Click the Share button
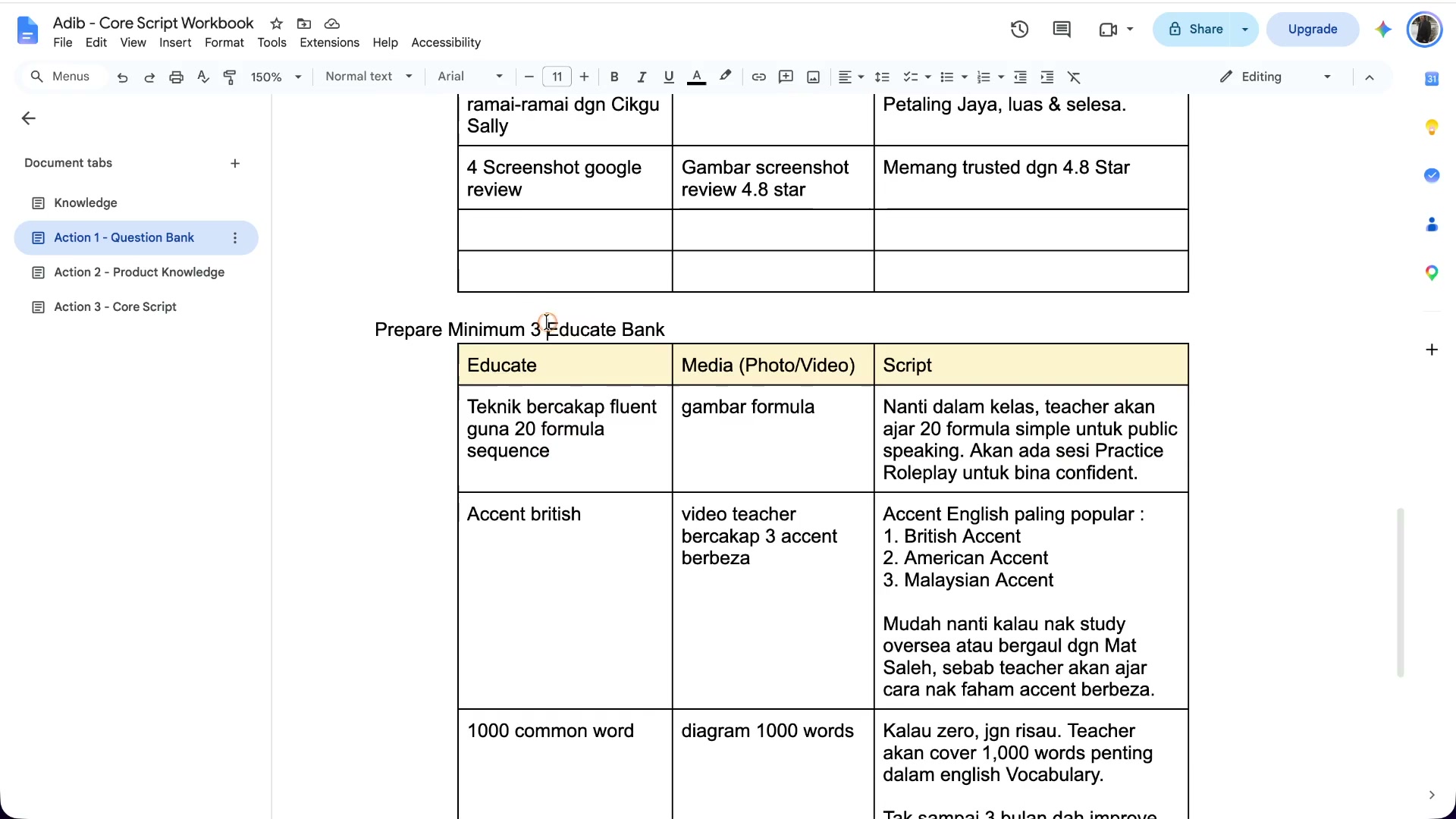 [x=1195, y=30]
